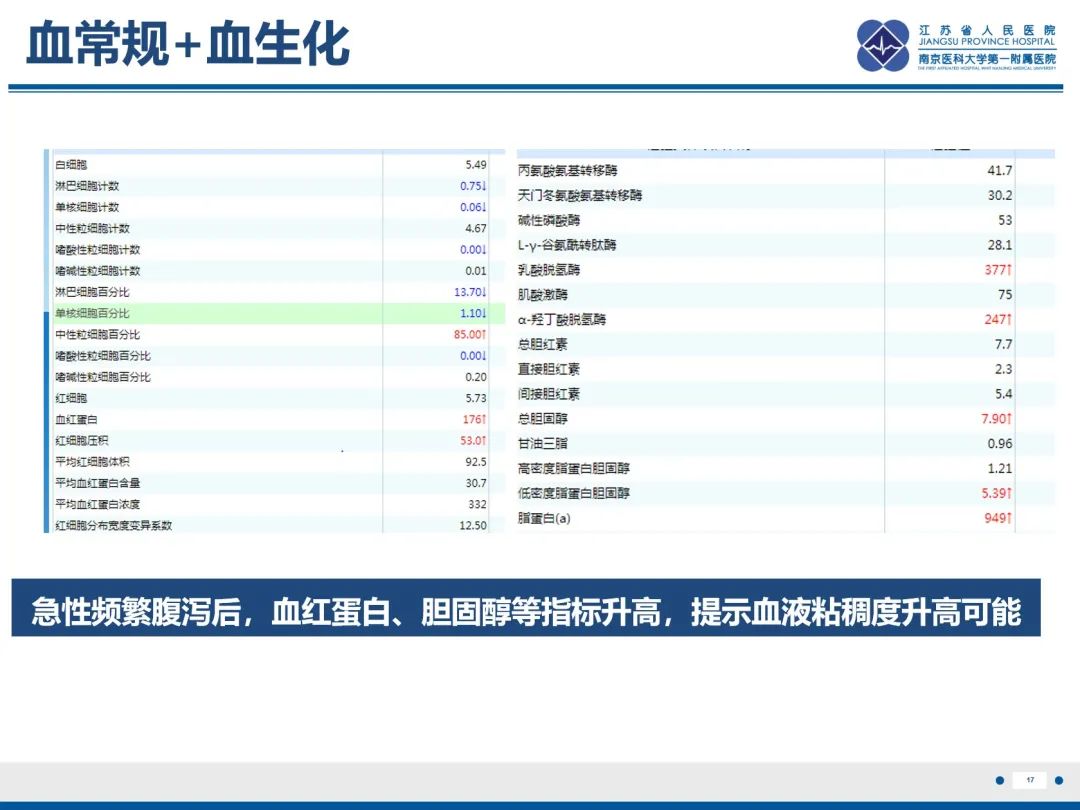Click the 淋巴细胞计数 row label

(87, 186)
